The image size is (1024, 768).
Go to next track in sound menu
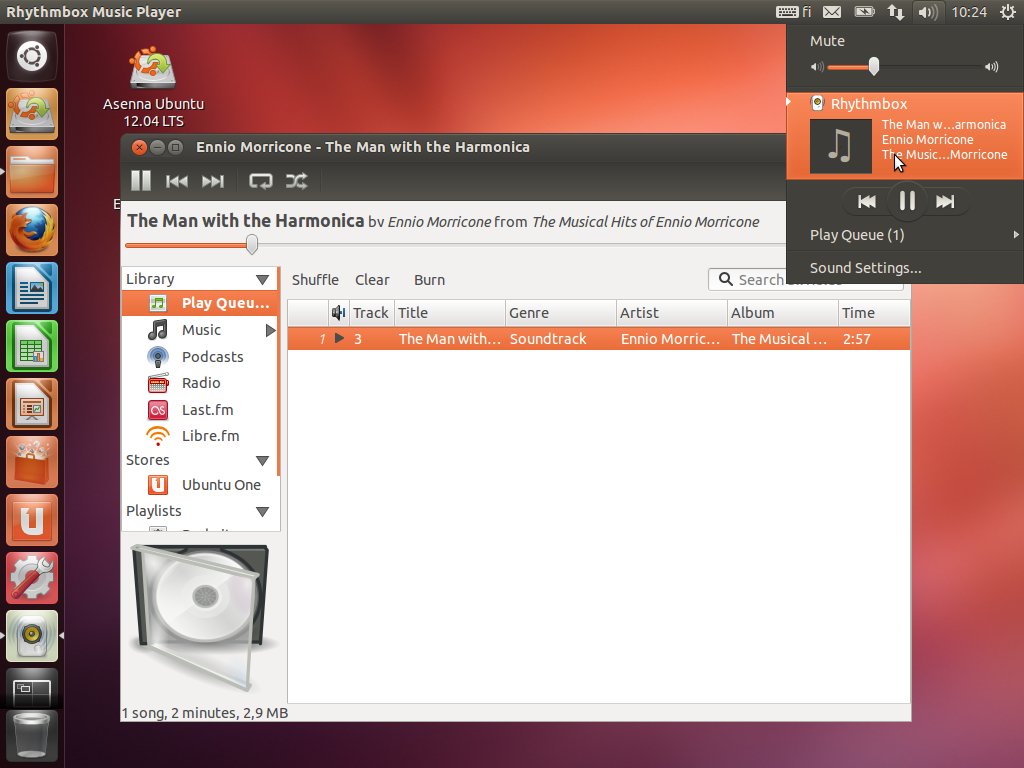click(945, 201)
